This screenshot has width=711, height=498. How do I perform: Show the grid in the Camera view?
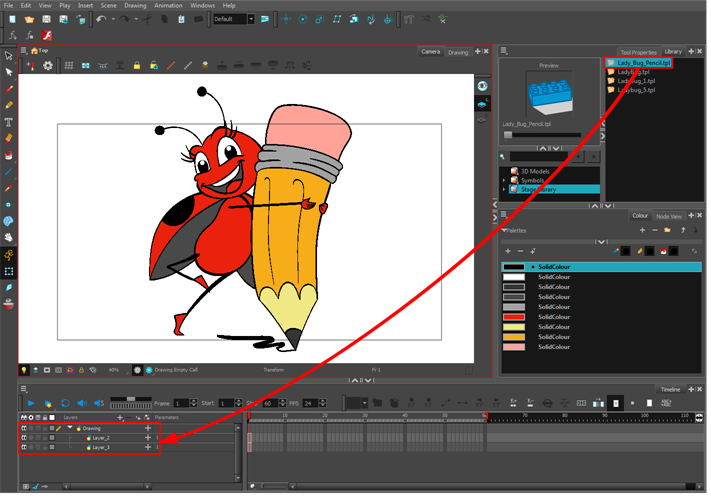pyautogui.click(x=68, y=66)
